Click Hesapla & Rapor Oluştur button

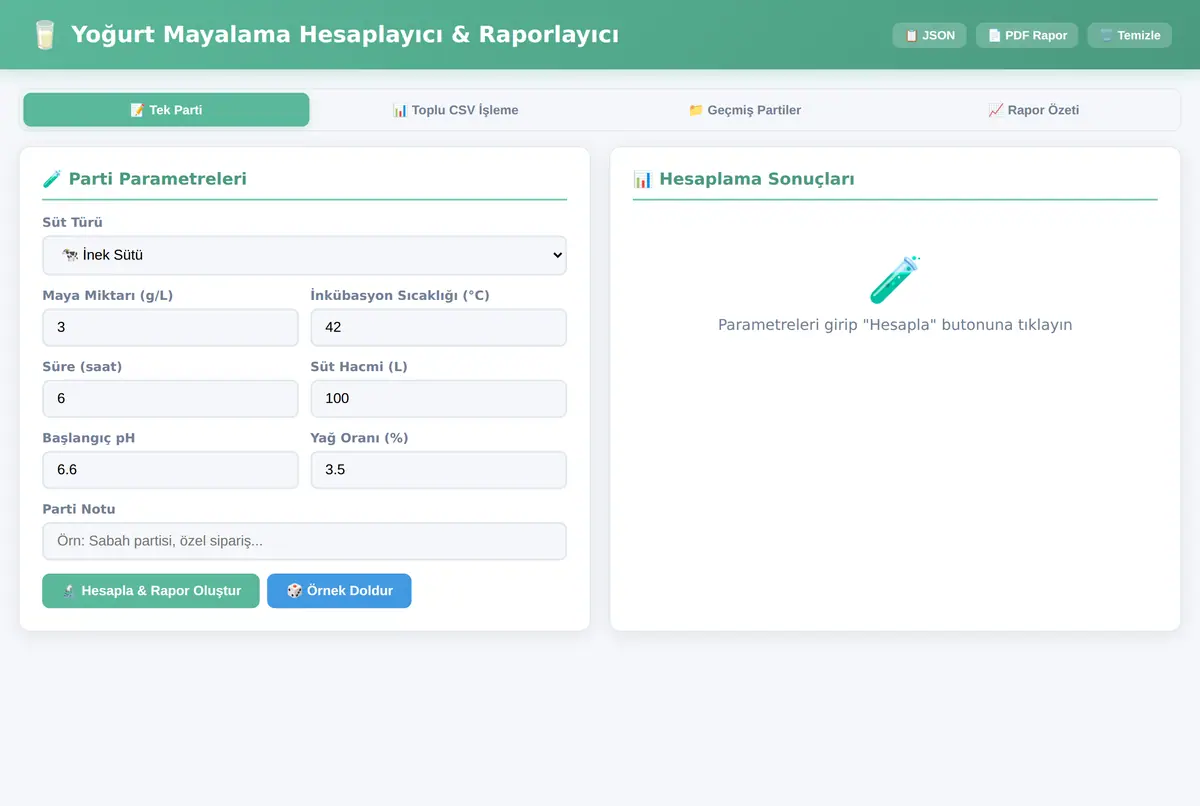[x=151, y=590]
